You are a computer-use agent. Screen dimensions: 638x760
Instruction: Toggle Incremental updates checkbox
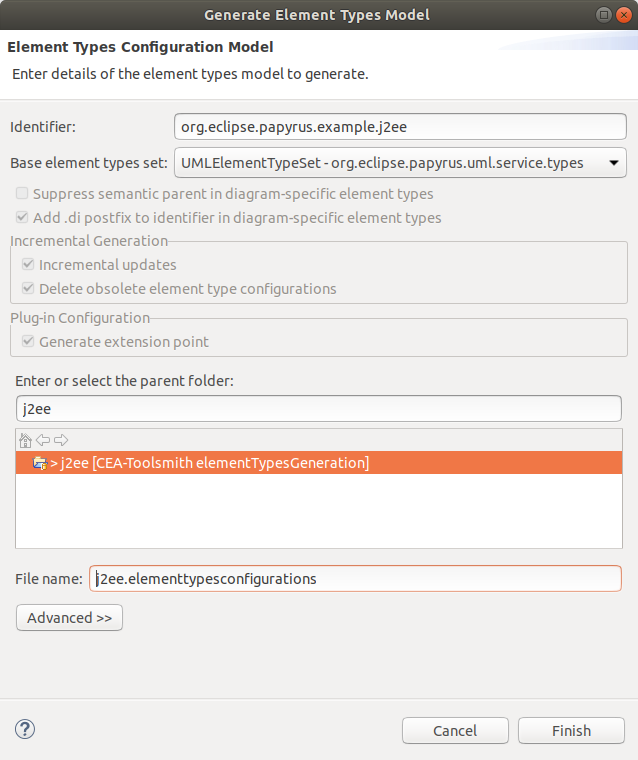(28, 264)
